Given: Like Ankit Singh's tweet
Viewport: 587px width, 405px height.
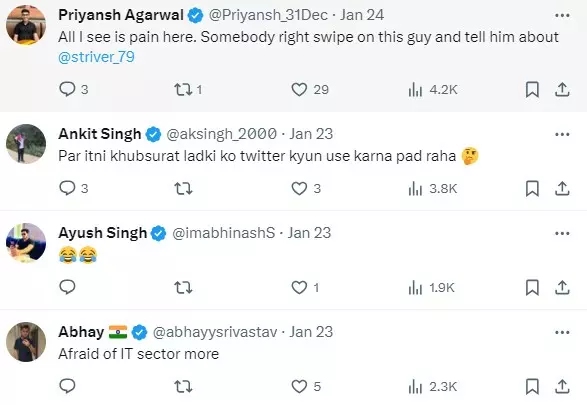Looking at the screenshot, I should coord(299,188).
